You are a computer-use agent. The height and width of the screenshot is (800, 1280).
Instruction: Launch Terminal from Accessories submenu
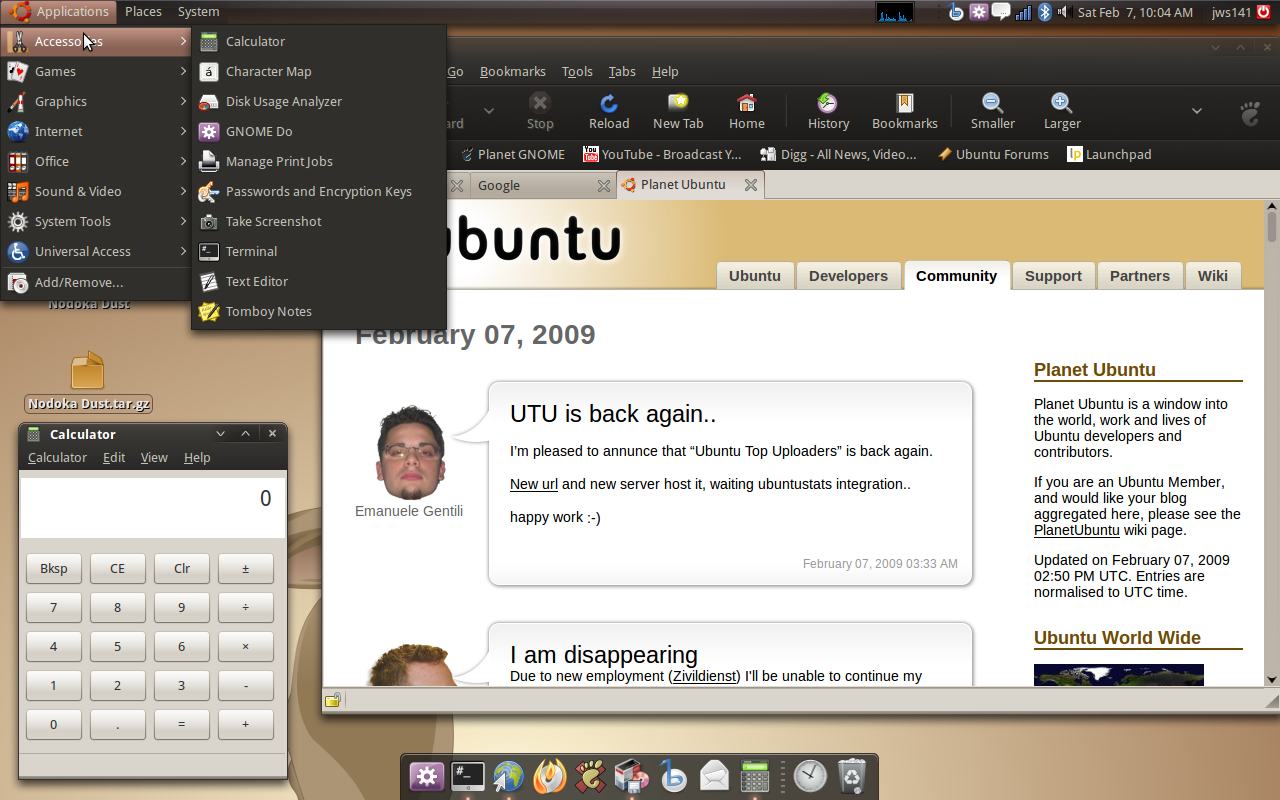(319, 251)
